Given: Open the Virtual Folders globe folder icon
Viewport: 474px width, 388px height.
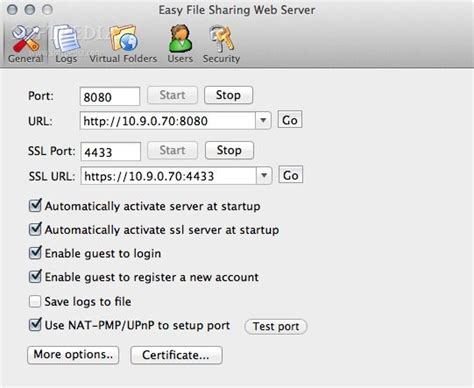Looking at the screenshot, I should click(x=123, y=39).
